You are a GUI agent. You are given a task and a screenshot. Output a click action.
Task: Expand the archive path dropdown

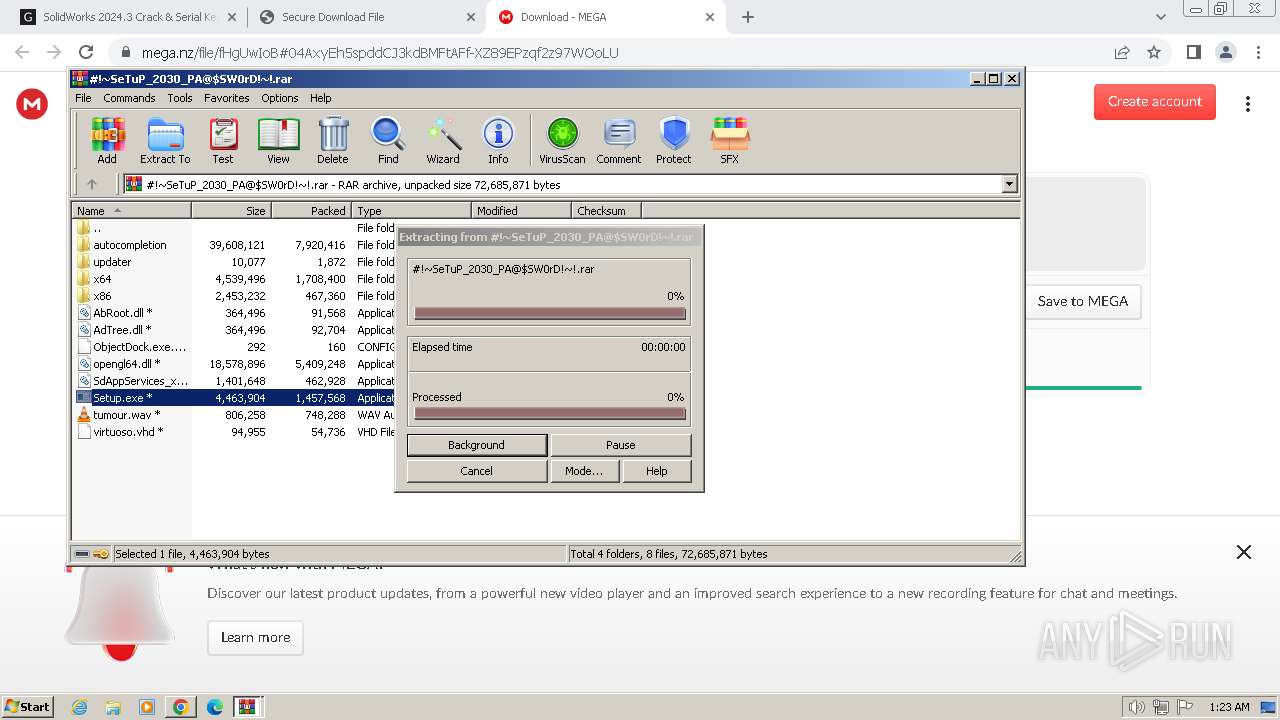[x=1009, y=184]
